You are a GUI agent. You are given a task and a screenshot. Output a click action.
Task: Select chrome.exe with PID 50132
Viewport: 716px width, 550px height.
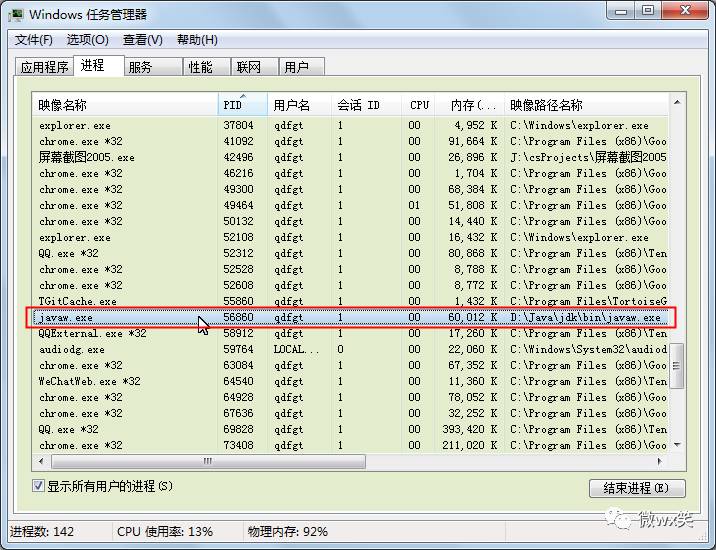350,221
